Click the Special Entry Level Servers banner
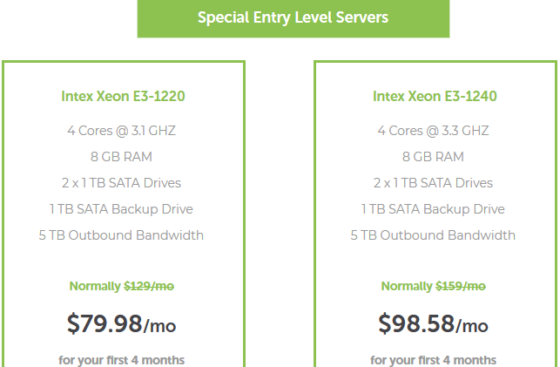Image resolution: width=560 pixels, height=367 pixels. 293,18
